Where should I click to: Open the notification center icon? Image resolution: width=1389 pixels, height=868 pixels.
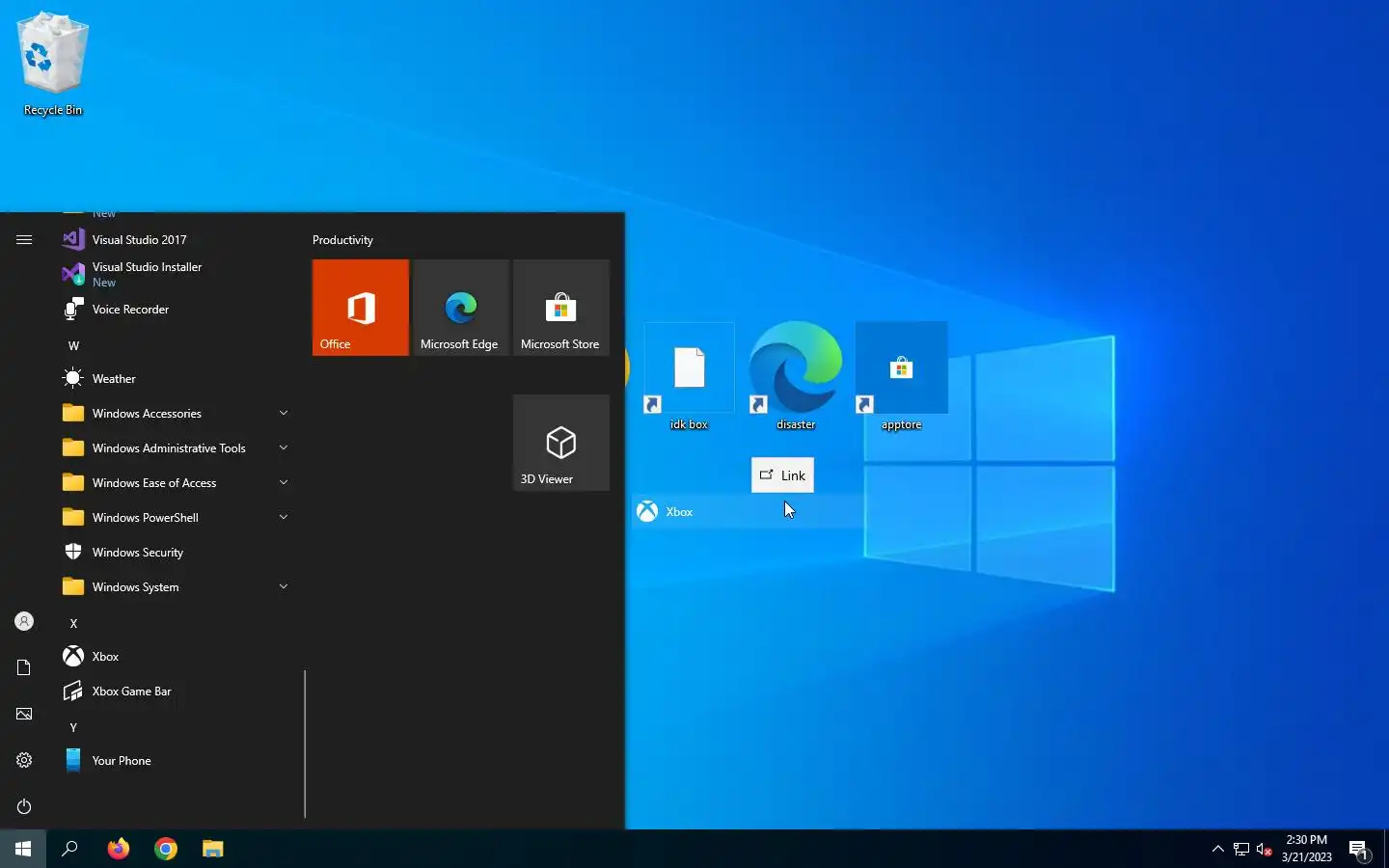coord(1359,850)
